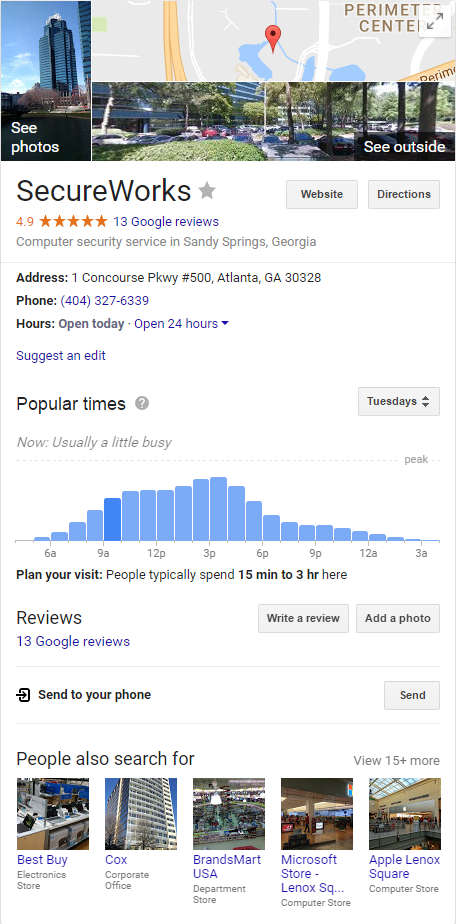Click the red location pin on the map
This screenshot has height=924, width=456.
[x=273, y=39]
